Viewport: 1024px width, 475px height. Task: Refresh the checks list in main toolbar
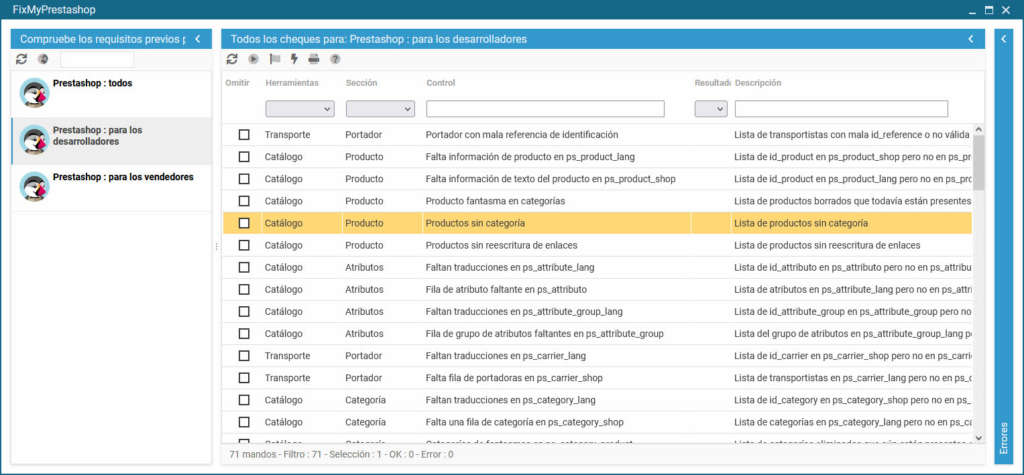coord(232,59)
